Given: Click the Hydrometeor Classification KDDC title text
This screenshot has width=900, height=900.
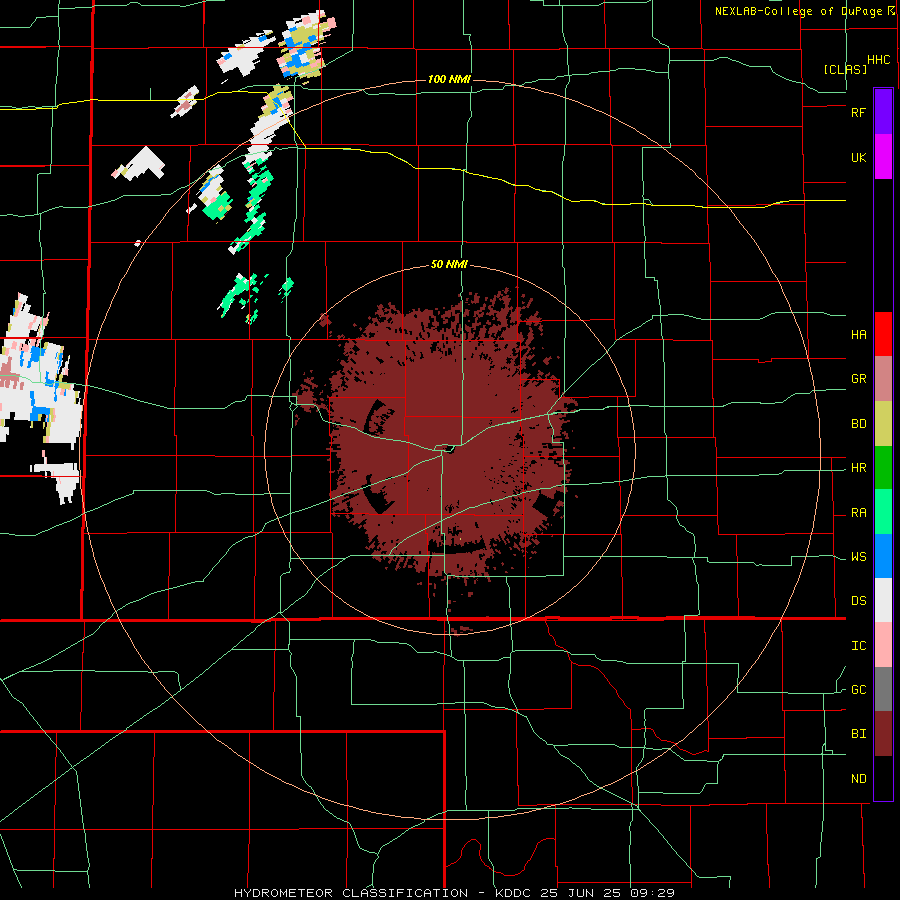Looking at the screenshot, I should 454,893.
